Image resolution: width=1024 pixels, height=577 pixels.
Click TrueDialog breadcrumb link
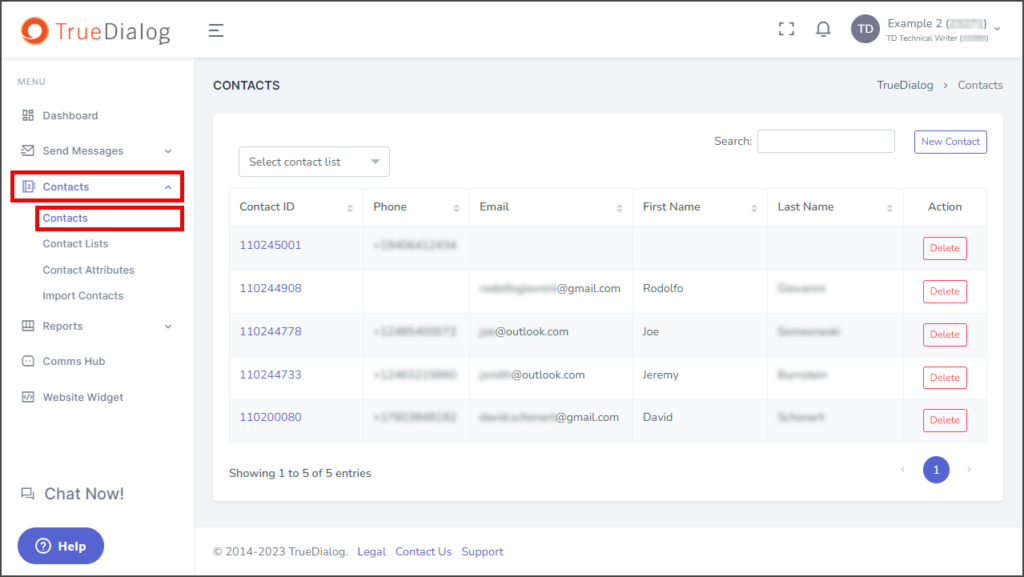(x=904, y=85)
